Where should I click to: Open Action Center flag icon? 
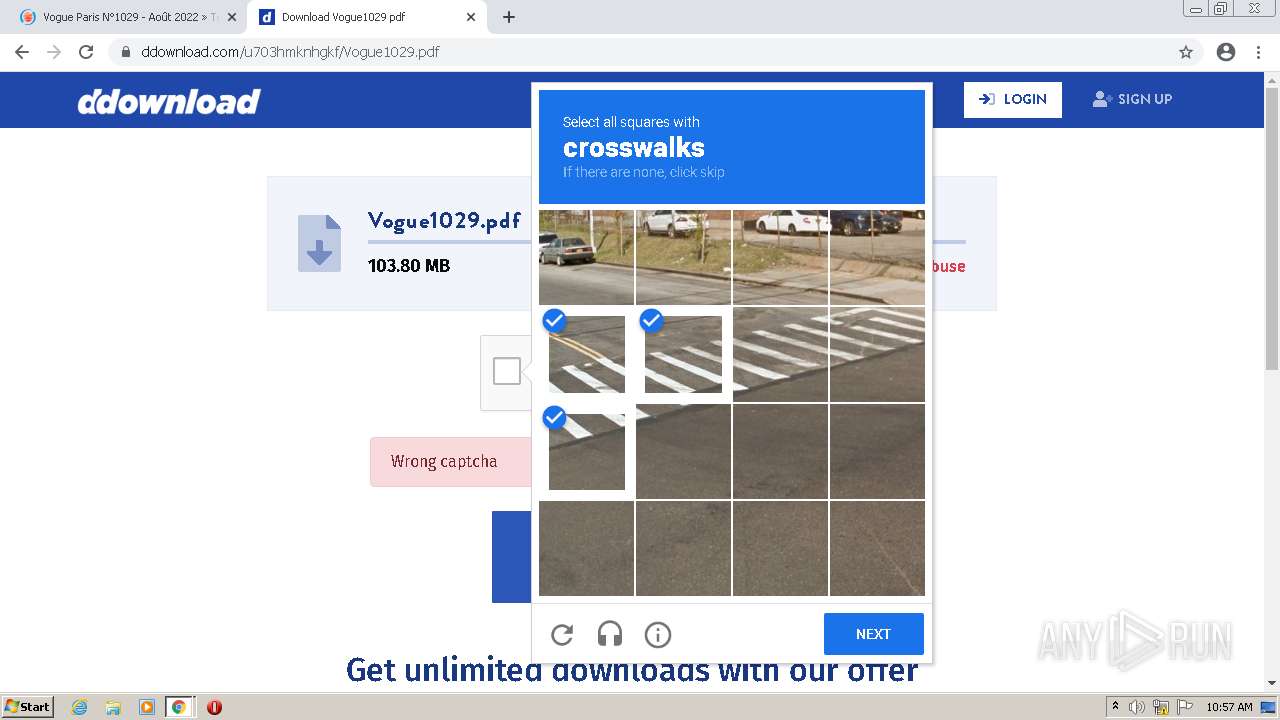(1184, 707)
